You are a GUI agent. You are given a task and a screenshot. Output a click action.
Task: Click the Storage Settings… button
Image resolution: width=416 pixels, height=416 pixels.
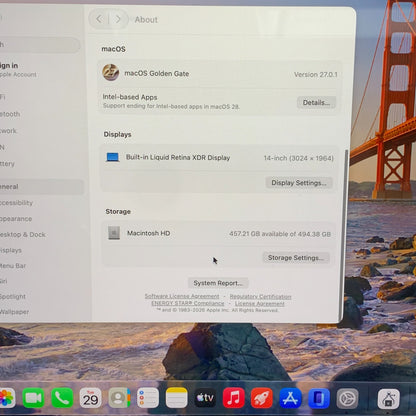click(296, 258)
